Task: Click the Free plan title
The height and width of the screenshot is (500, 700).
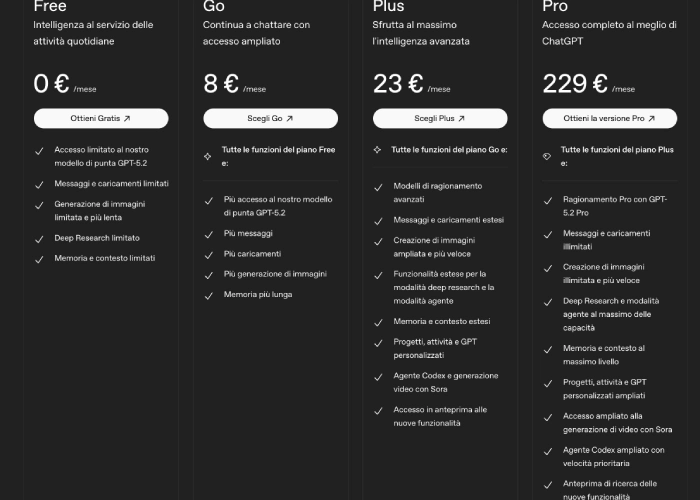Action: pos(50,7)
